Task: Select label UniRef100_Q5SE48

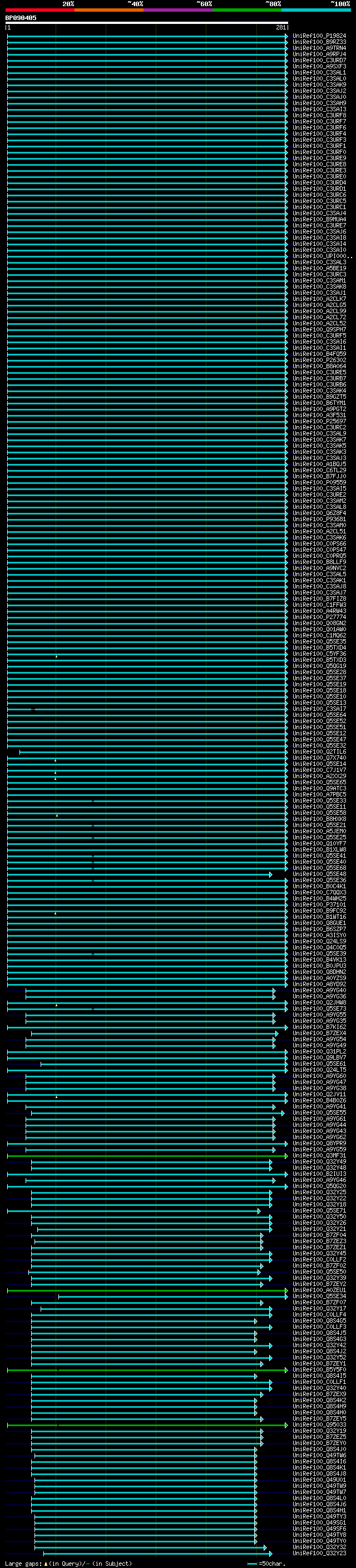Action: [319, 874]
